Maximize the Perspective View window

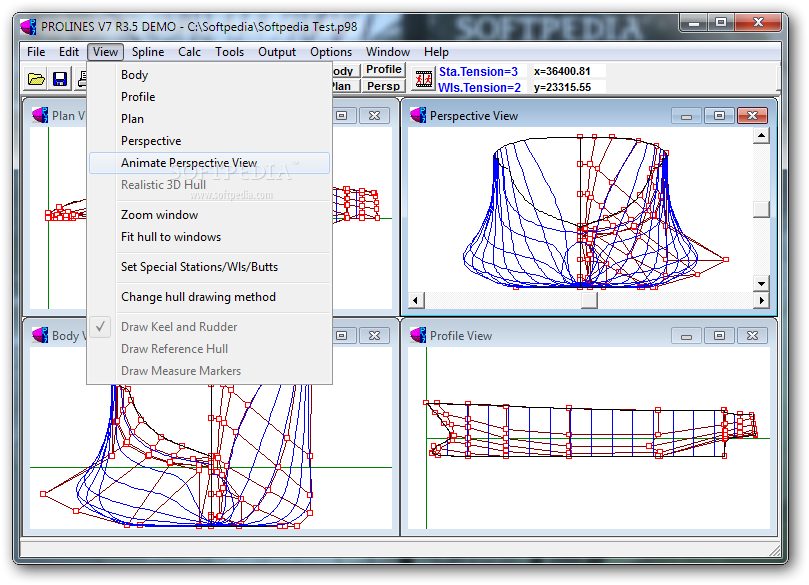[719, 116]
